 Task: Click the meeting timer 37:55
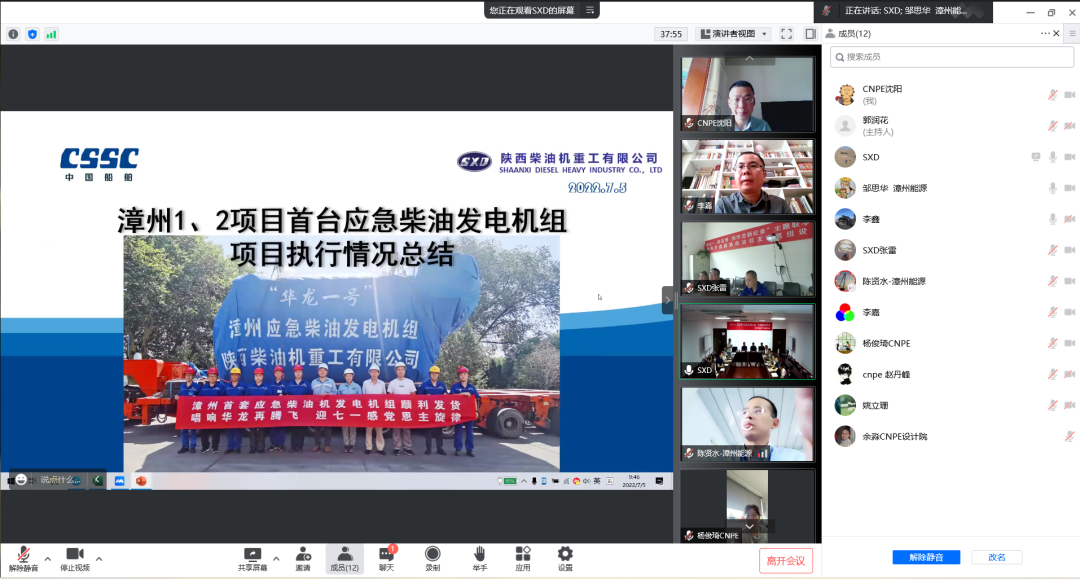671,34
